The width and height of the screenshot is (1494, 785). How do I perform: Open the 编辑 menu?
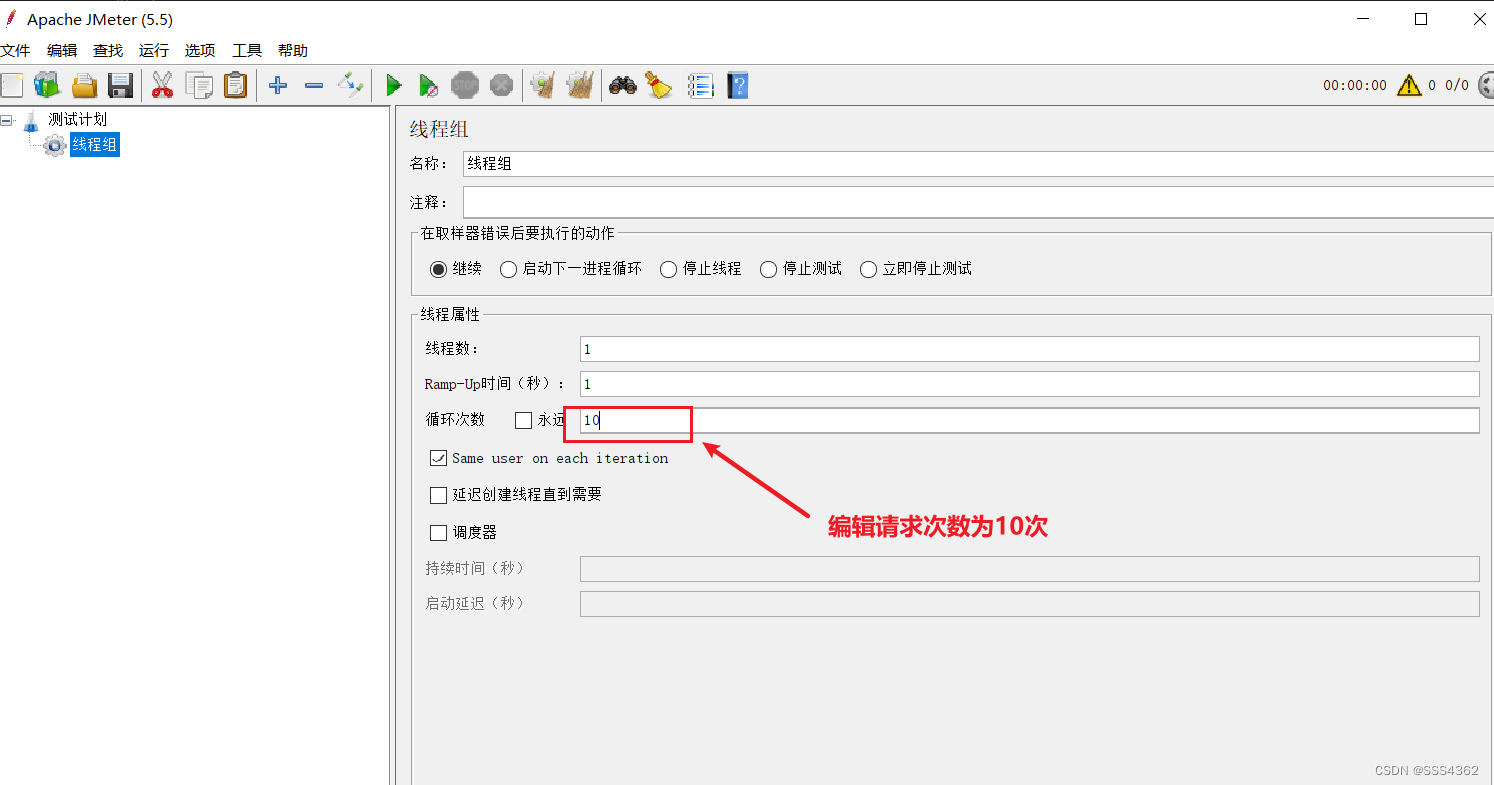coord(62,51)
